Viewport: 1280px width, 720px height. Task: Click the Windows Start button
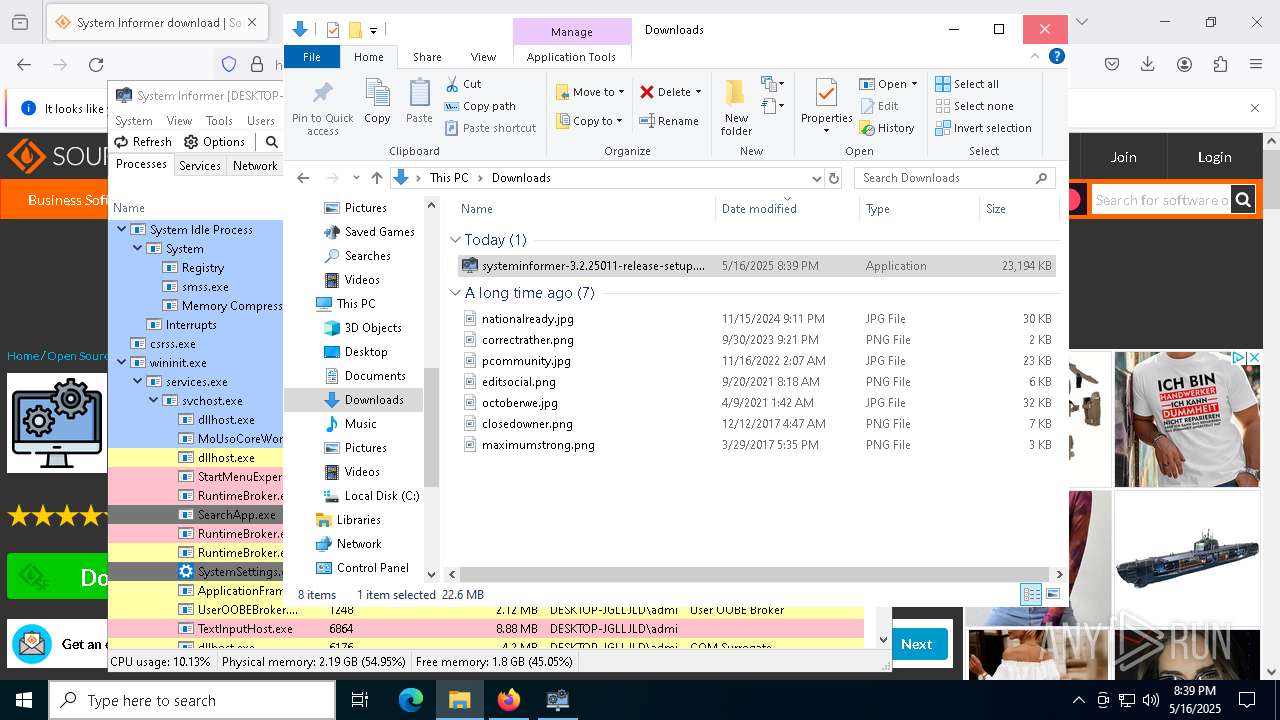(x=23, y=700)
